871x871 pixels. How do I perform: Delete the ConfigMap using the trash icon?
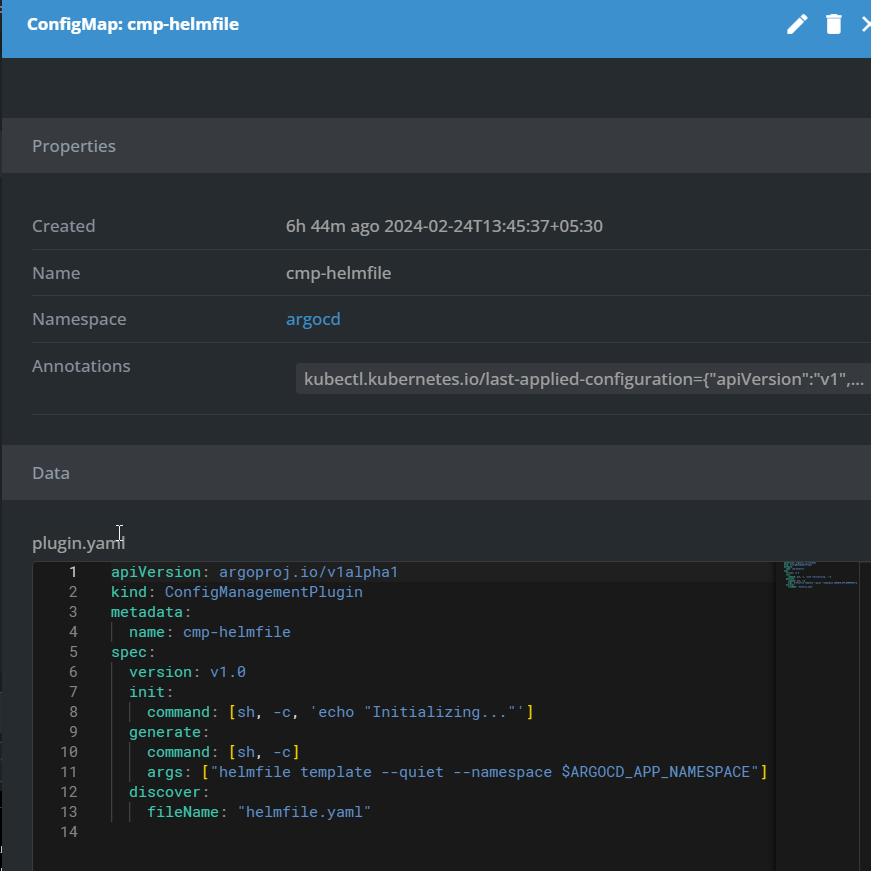click(x=833, y=24)
